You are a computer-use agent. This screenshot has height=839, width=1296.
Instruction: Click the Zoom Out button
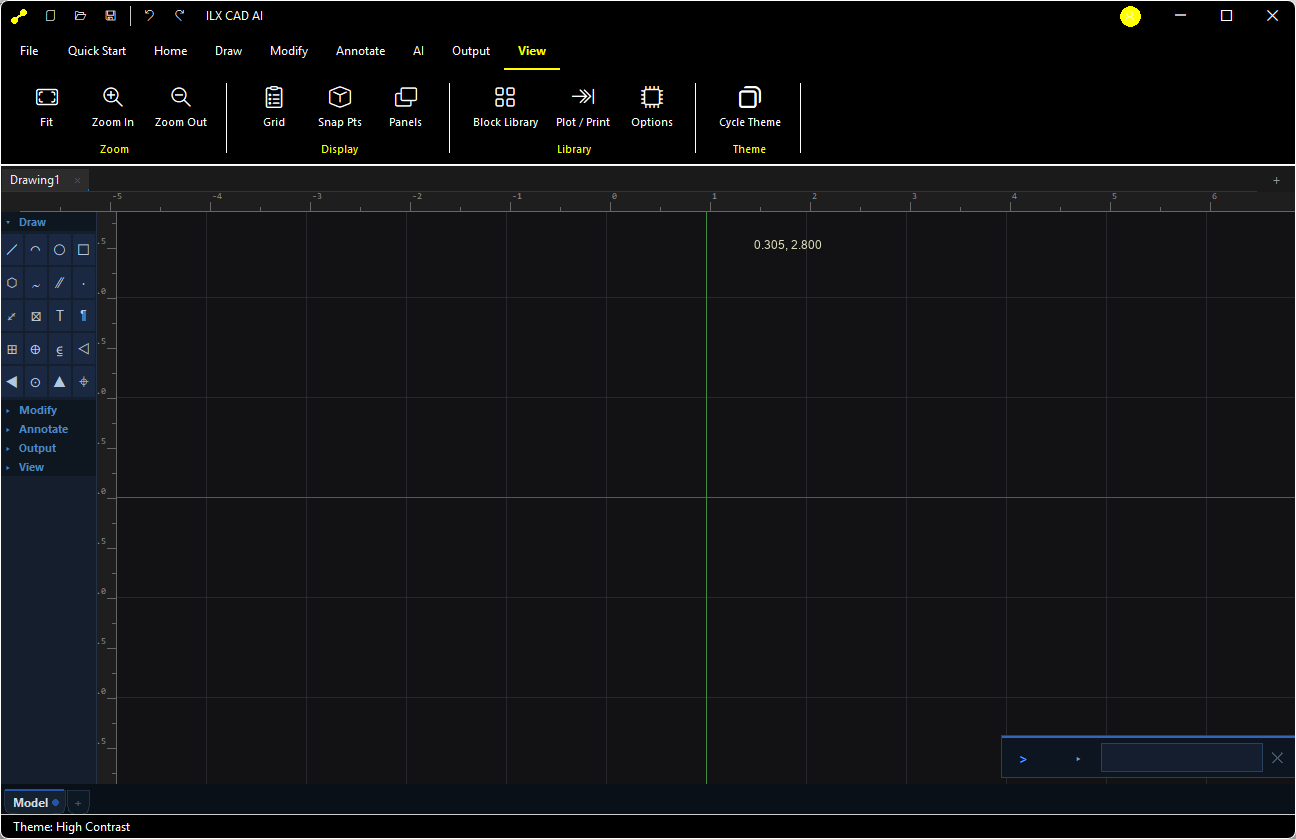pos(181,108)
